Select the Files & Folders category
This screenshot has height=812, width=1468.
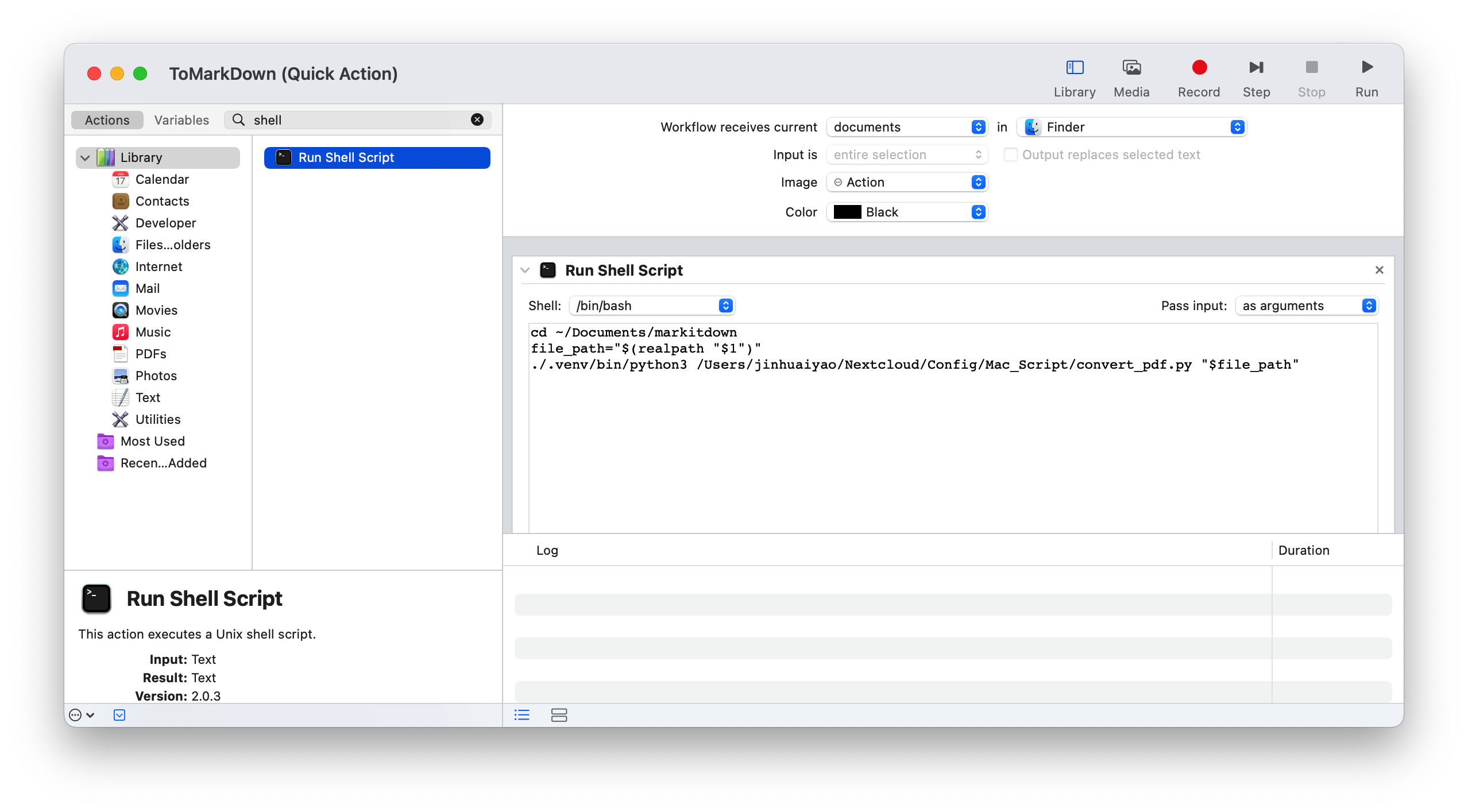[x=172, y=245]
